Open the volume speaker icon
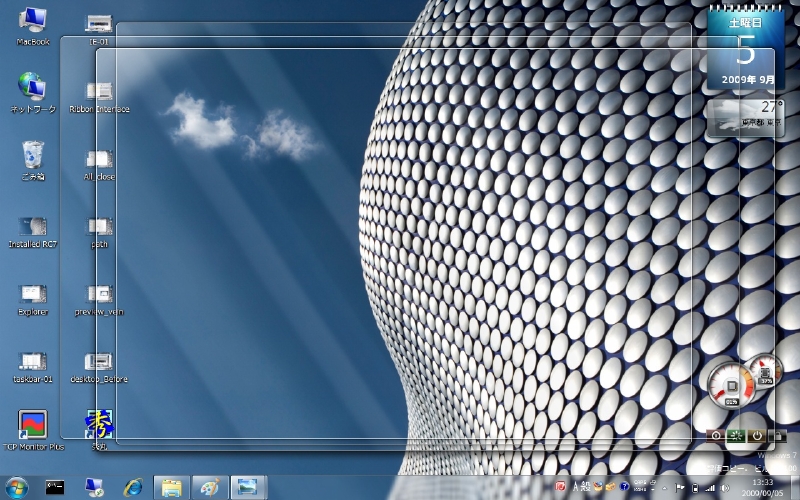The width and height of the screenshot is (800, 500). pyautogui.click(x=725, y=488)
